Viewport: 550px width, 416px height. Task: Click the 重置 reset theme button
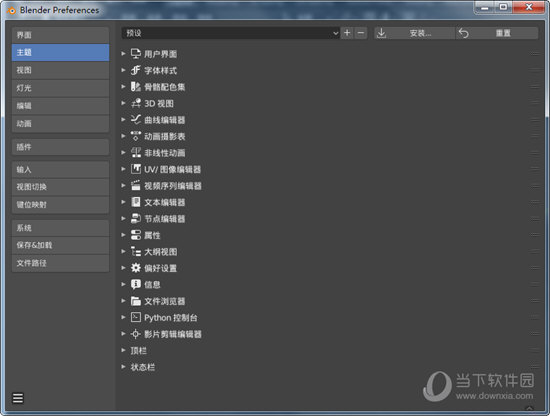point(497,33)
